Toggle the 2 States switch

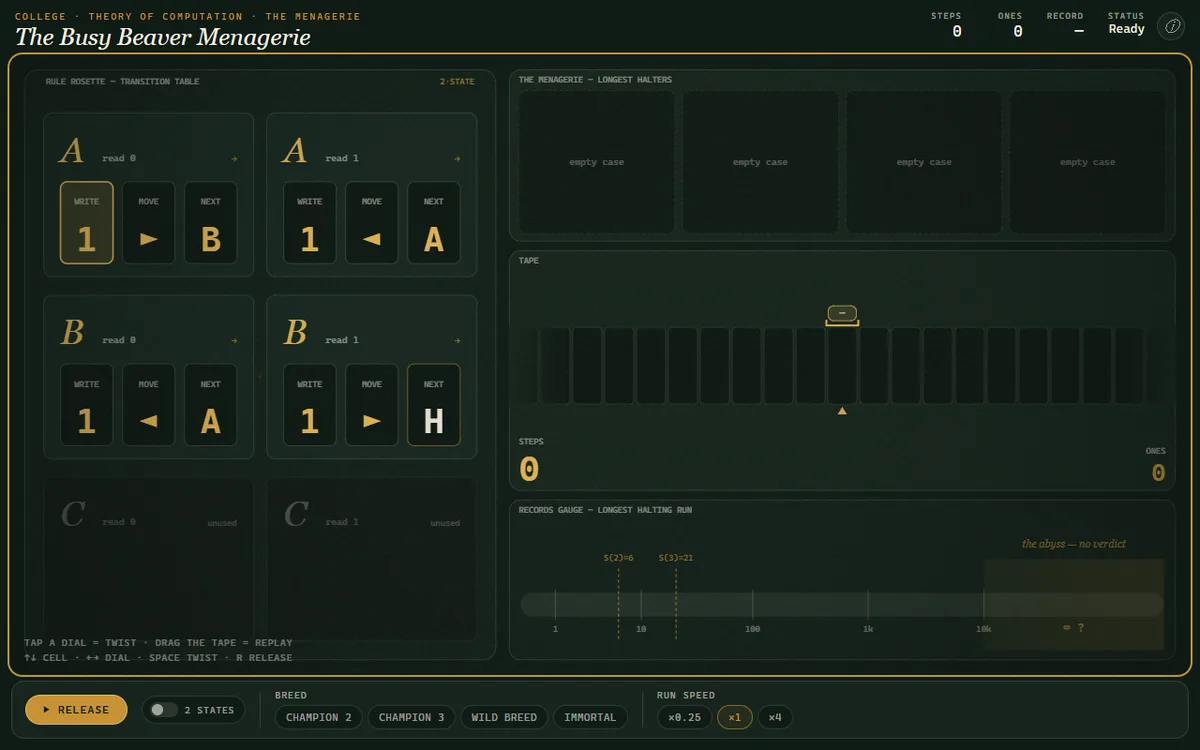(x=193, y=710)
